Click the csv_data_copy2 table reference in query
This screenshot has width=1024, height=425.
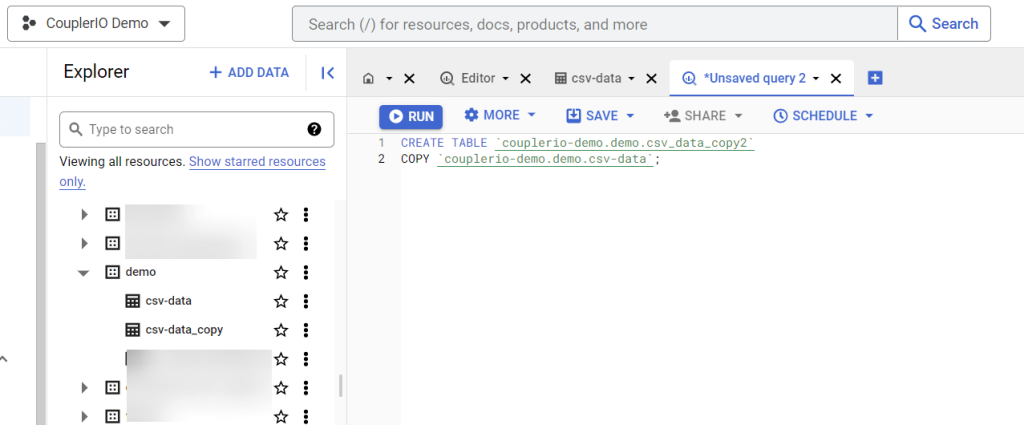pos(624,143)
